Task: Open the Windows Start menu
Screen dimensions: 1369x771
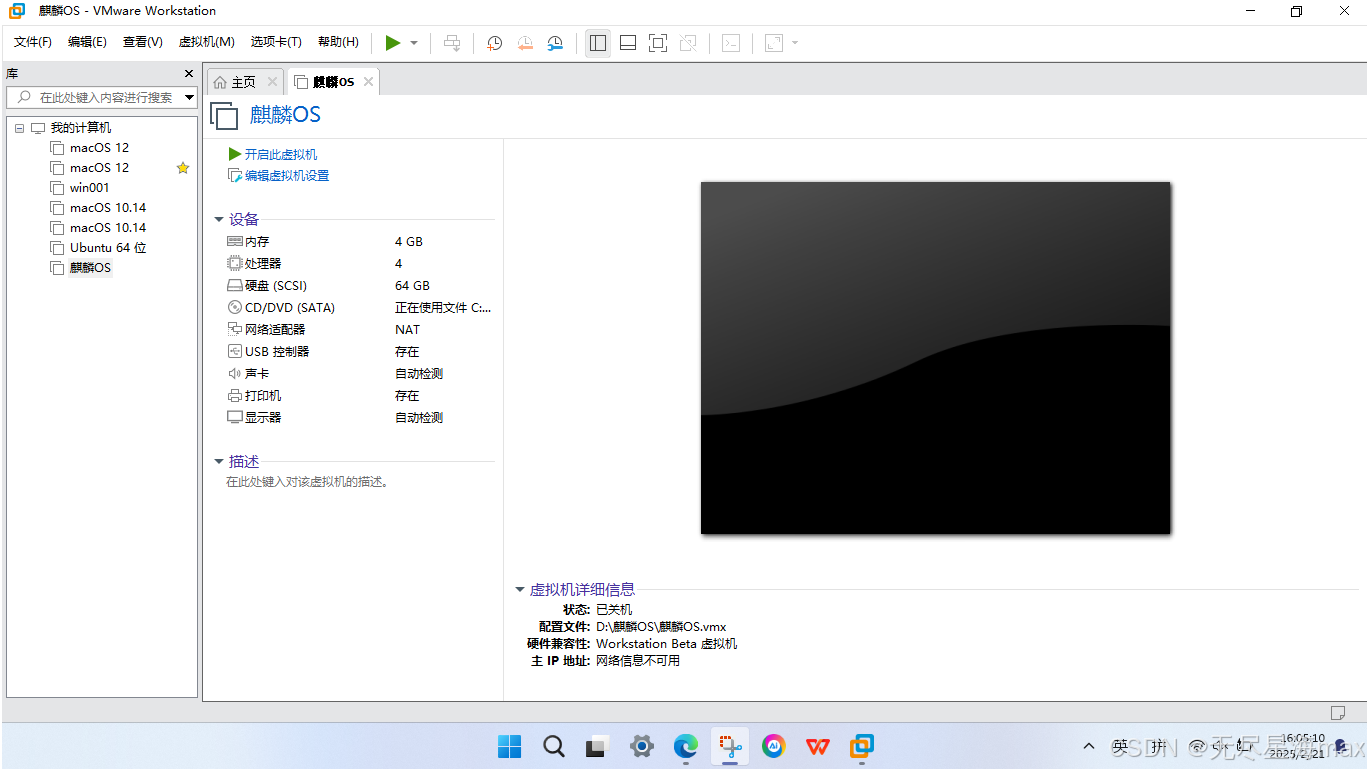Action: pyautogui.click(x=509, y=746)
